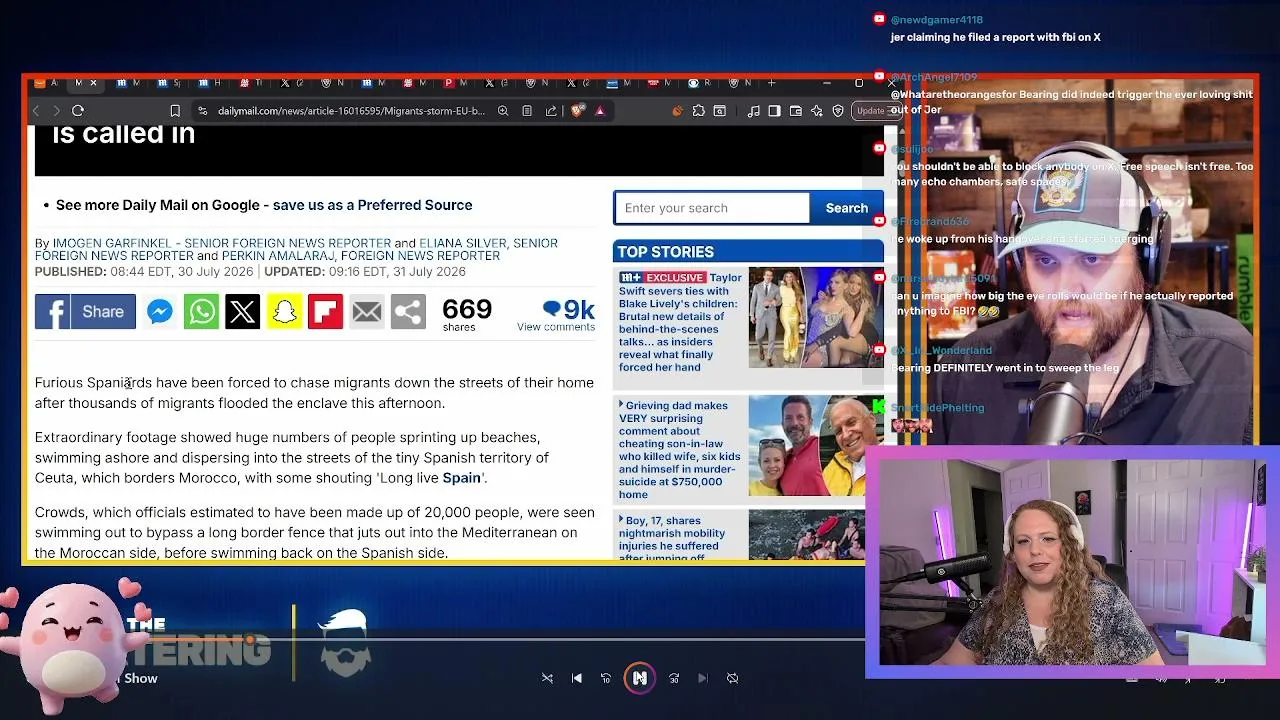
Task: Toggle shuffle in the media player
Action: (x=547, y=678)
